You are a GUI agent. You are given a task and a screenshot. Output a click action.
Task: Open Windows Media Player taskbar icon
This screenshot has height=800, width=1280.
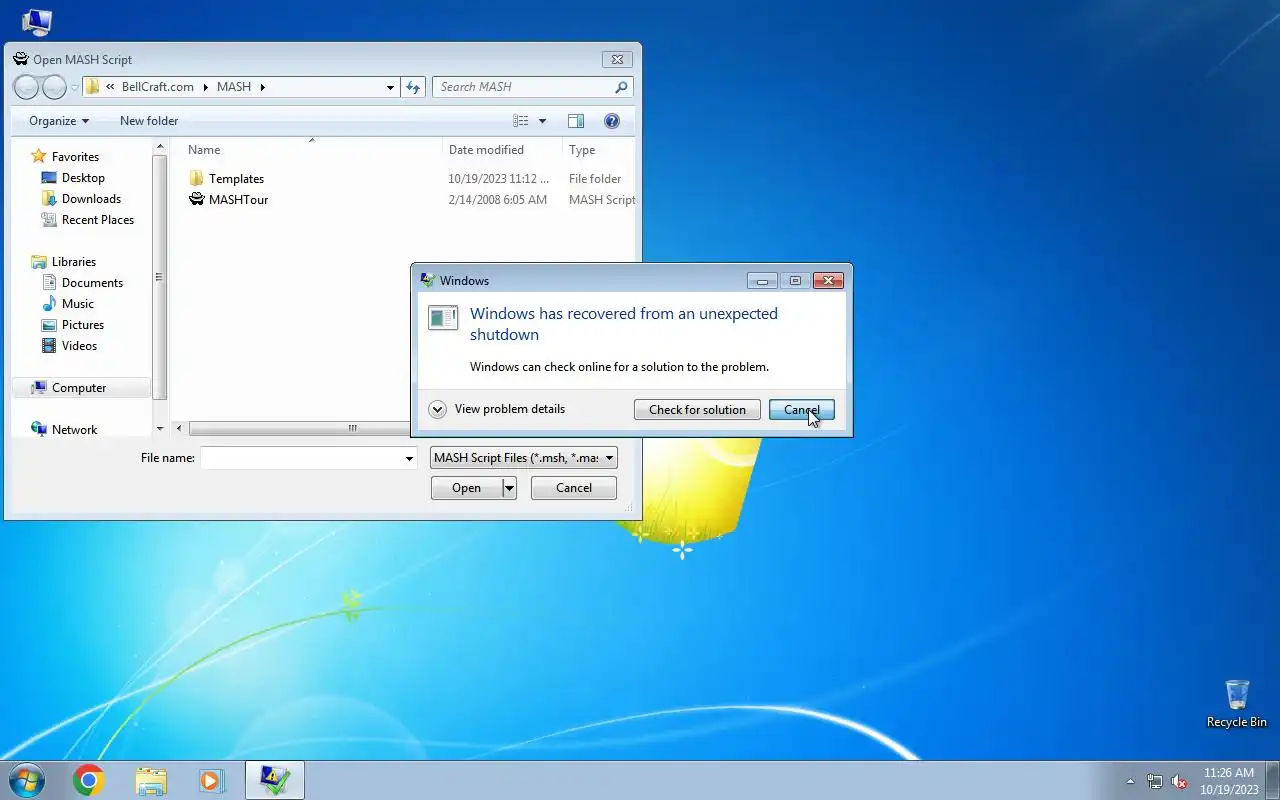[211, 780]
